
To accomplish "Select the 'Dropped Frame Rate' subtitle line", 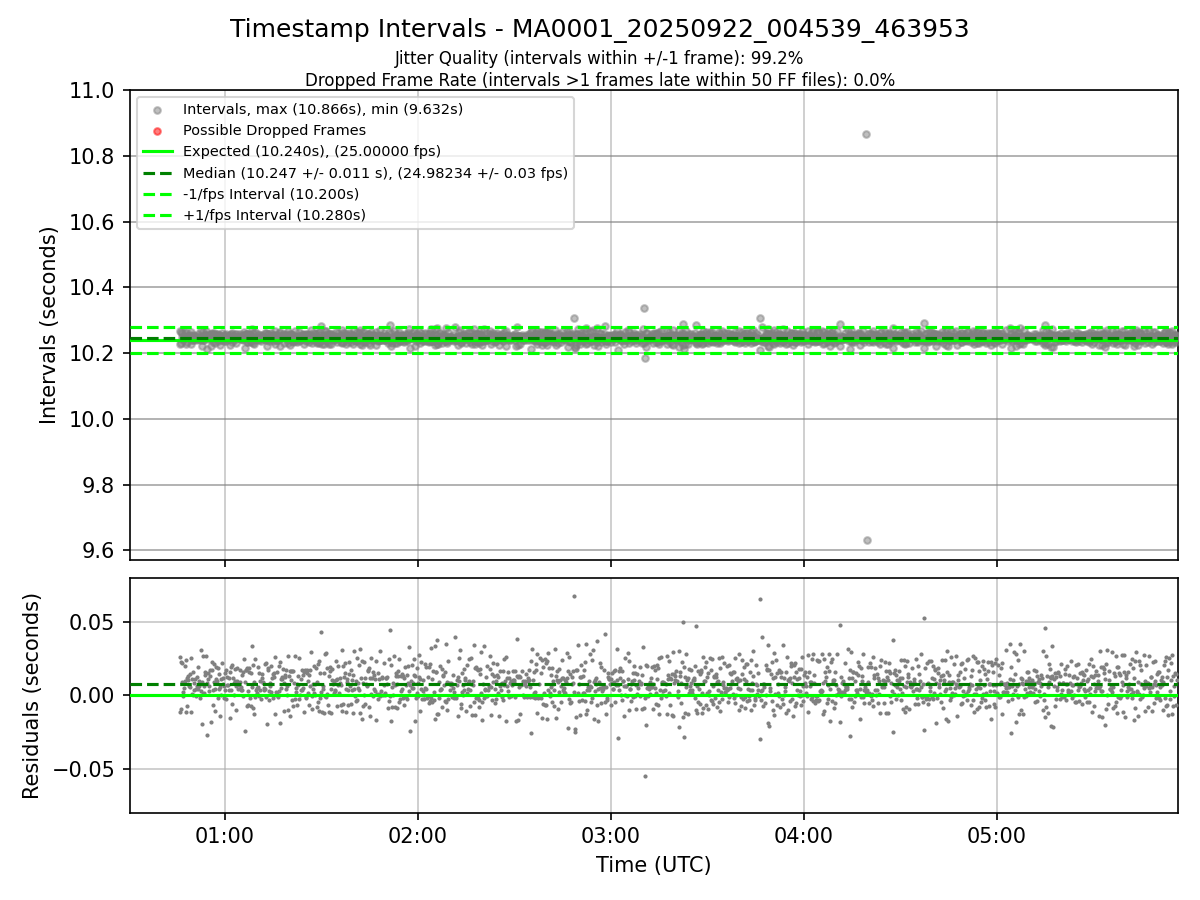I will pyautogui.click(x=599, y=80).
